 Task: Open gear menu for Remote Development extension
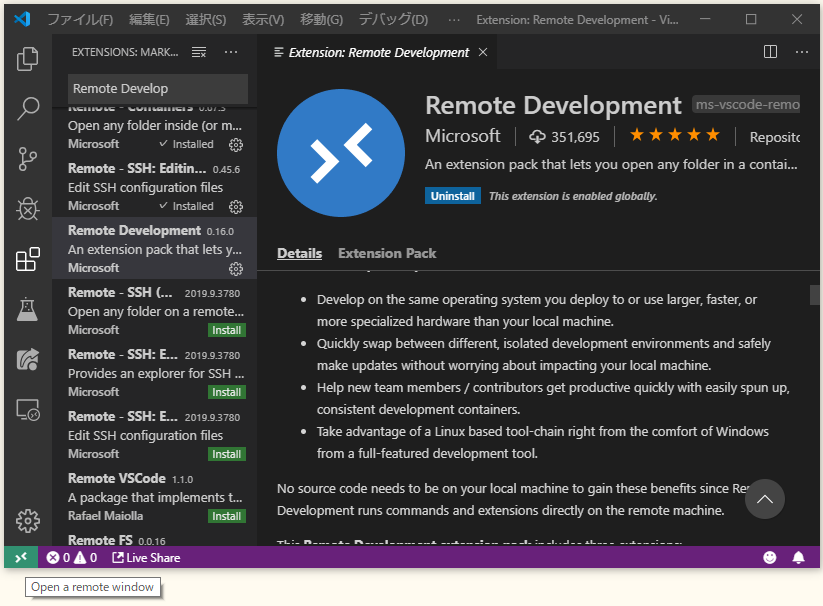pos(236,269)
